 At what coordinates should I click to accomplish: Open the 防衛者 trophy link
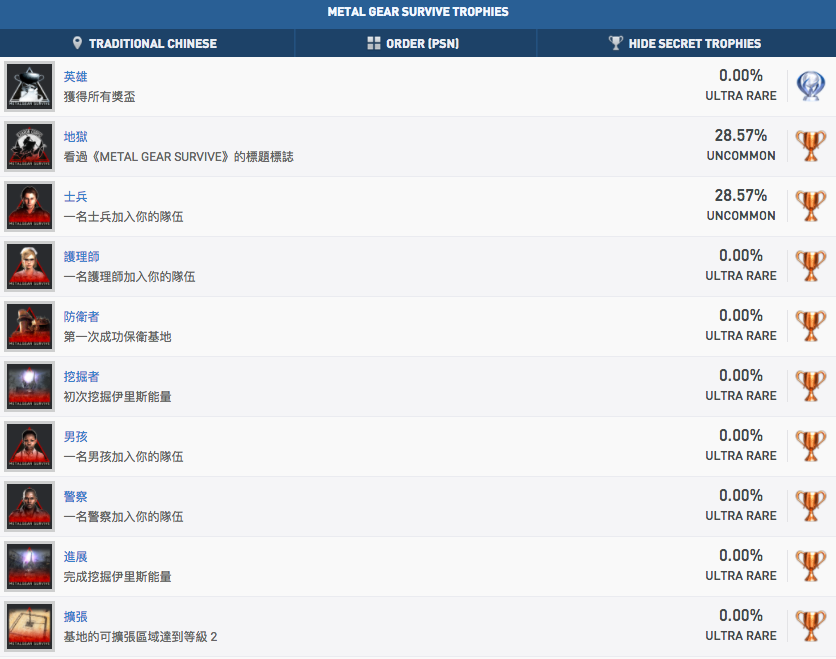pyautogui.click(x=82, y=317)
